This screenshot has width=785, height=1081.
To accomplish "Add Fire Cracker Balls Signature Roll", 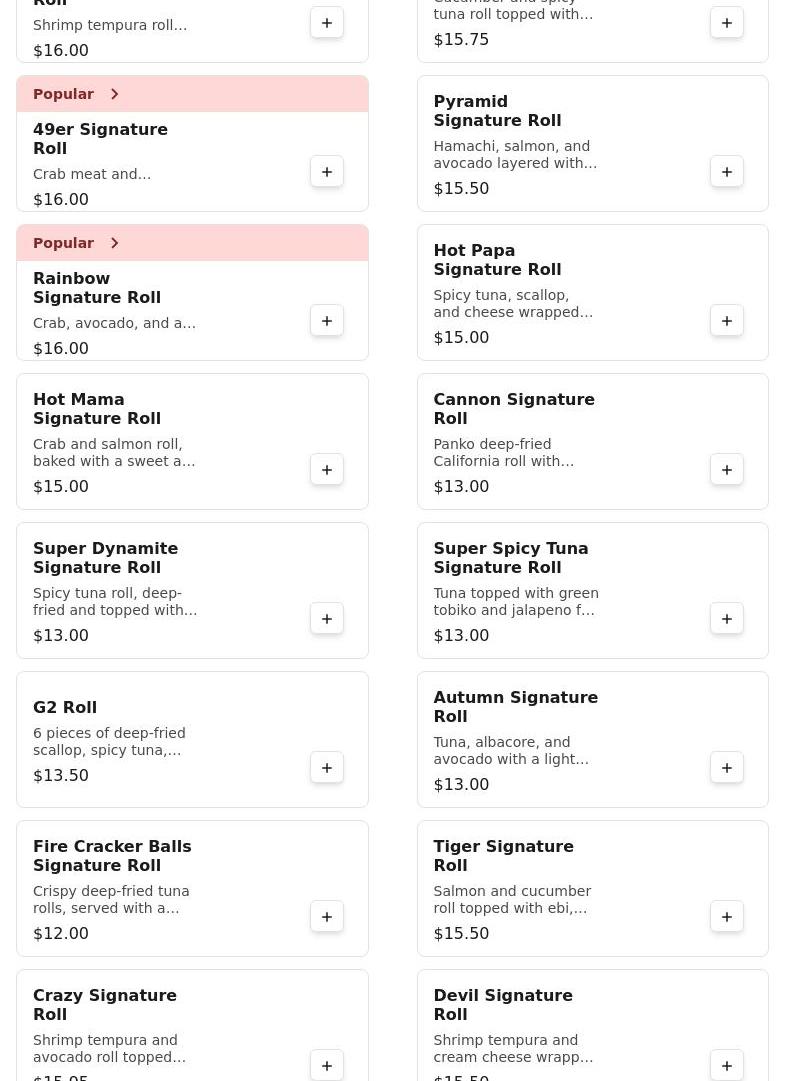I will tap(327, 917).
